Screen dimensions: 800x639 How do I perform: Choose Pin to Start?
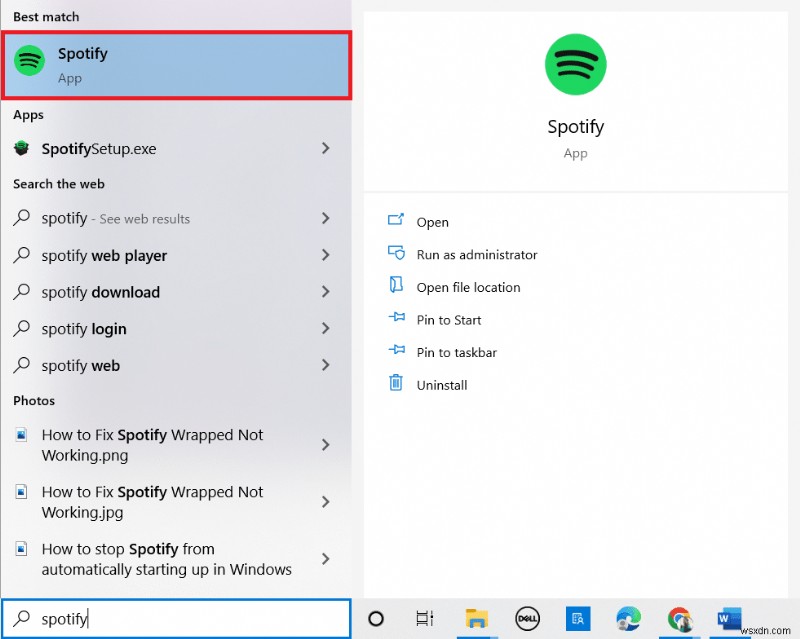click(x=449, y=320)
